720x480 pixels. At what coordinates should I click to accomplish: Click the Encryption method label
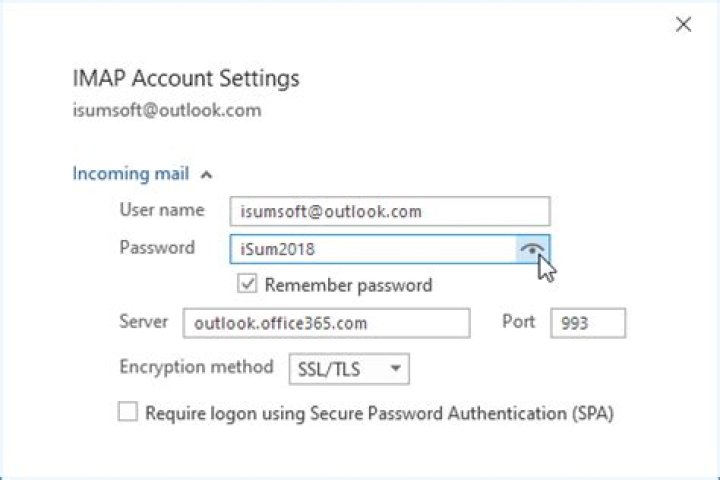pyautogui.click(x=196, y=367)
